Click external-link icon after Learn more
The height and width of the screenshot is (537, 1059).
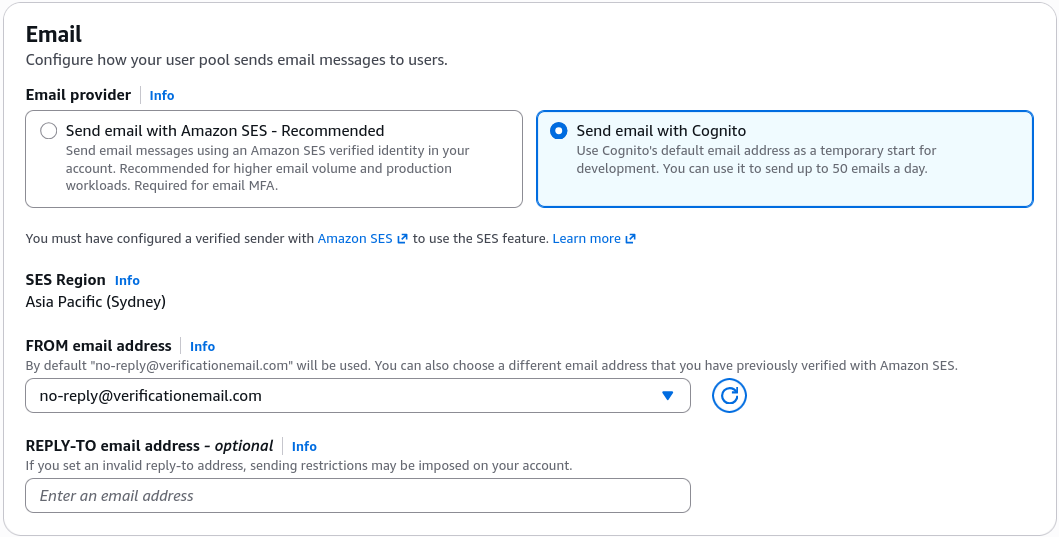[x=630, y=238]
